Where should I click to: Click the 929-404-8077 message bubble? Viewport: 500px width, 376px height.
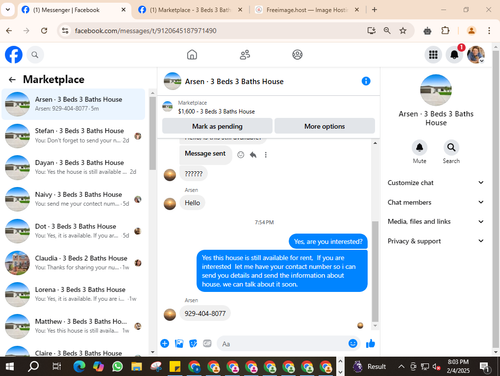(205, 313)
